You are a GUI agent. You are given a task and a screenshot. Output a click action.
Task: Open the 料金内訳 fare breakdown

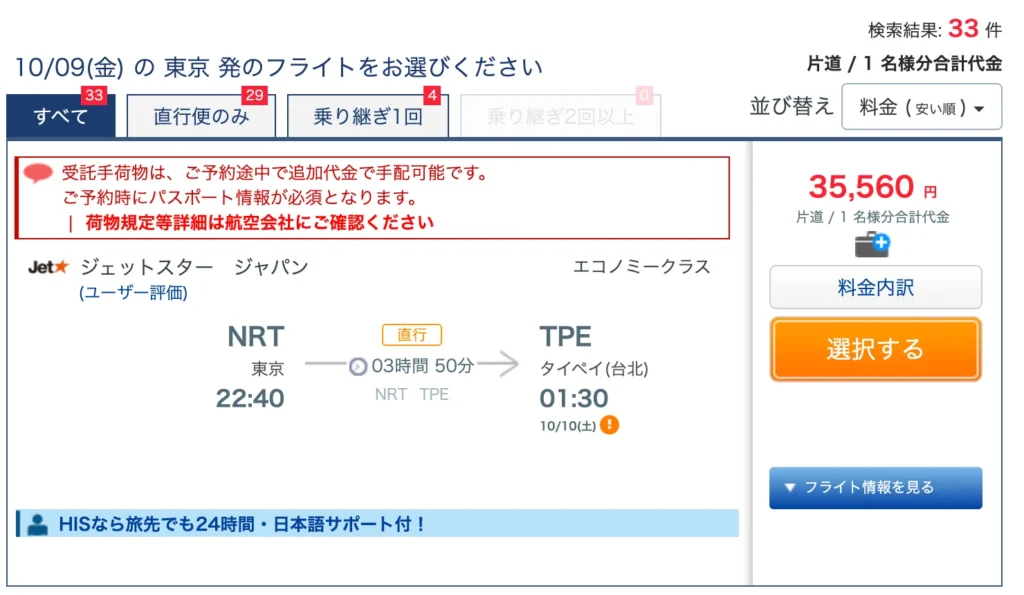[x=876, y=287]
